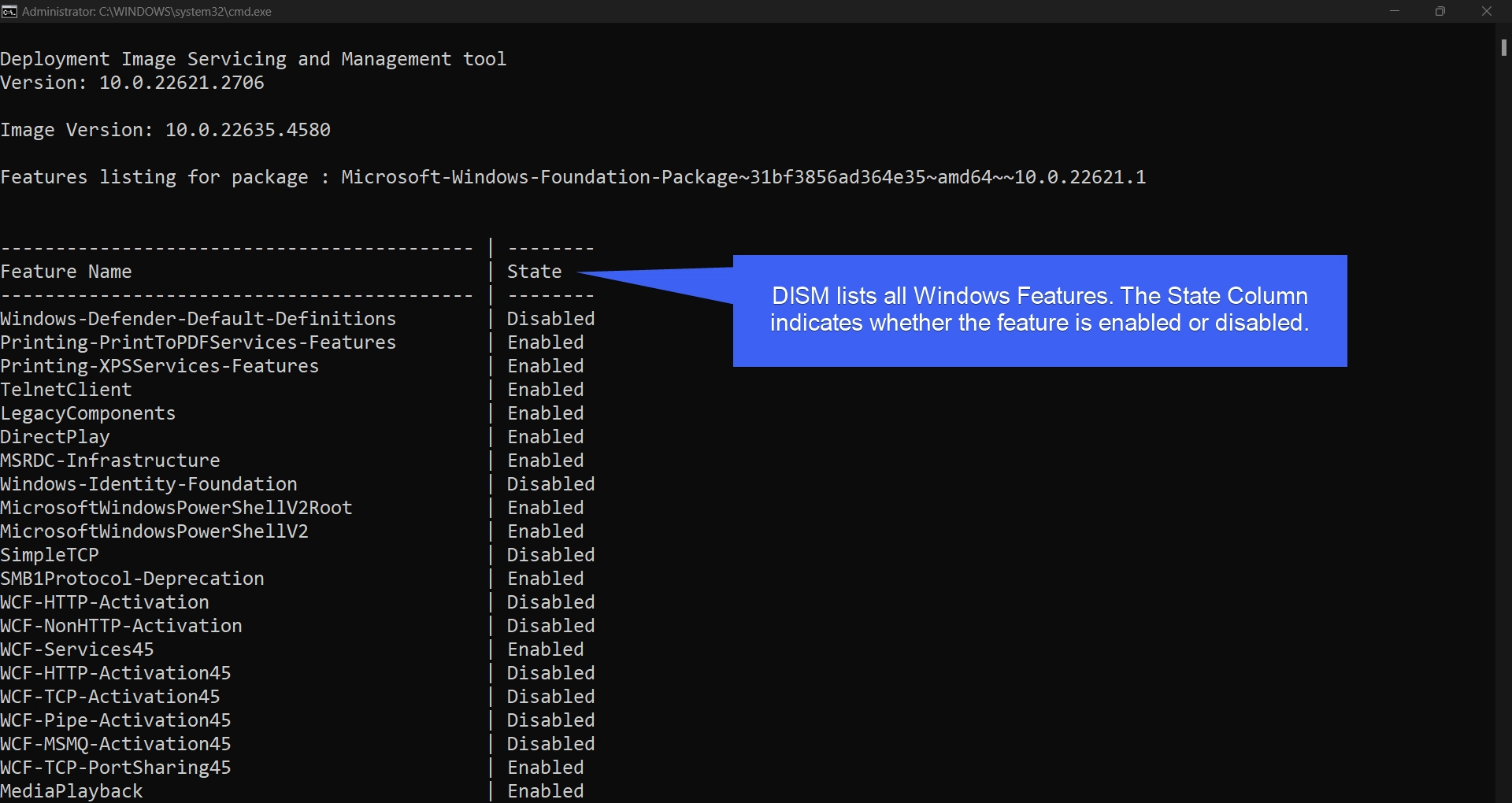Click the 'Image Version: 10.0.22635.4580' line
Screen dimensions: 1512x803
(x=165, y=130)
